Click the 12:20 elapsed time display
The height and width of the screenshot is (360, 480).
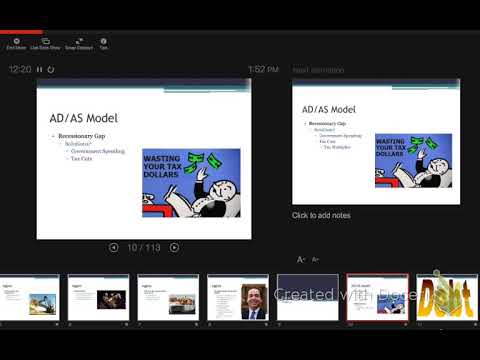[20, 69]
